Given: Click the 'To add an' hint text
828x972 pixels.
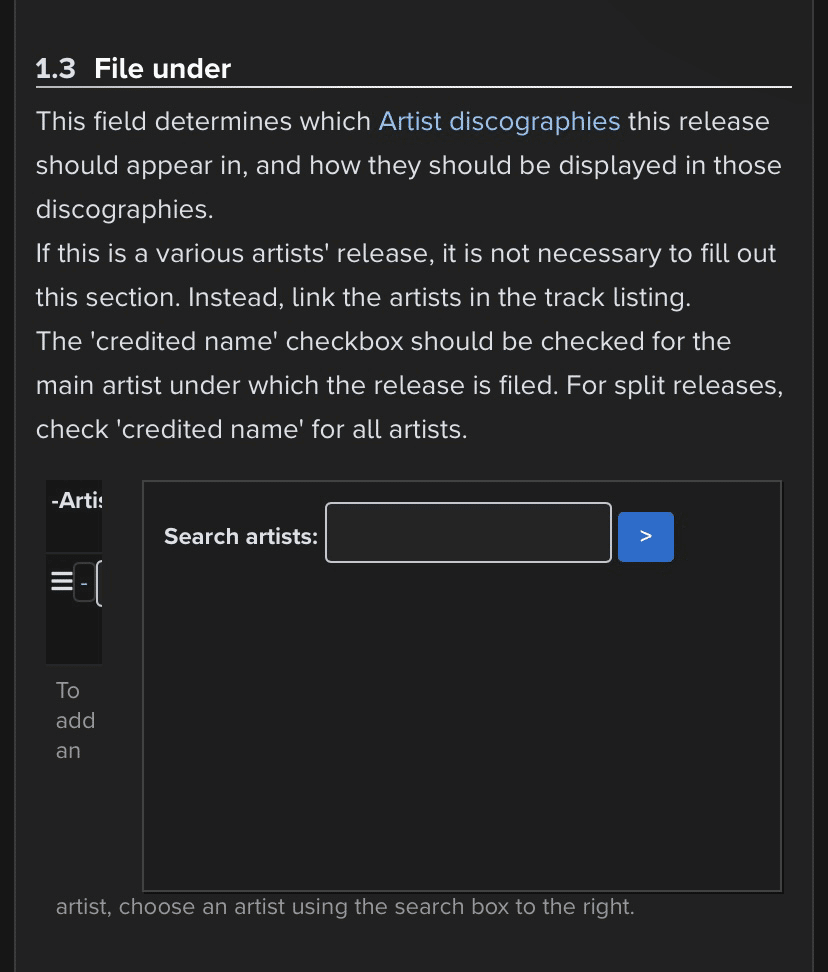Looking at the screenshot, I should pyautogui.click(x=76, y=721).
